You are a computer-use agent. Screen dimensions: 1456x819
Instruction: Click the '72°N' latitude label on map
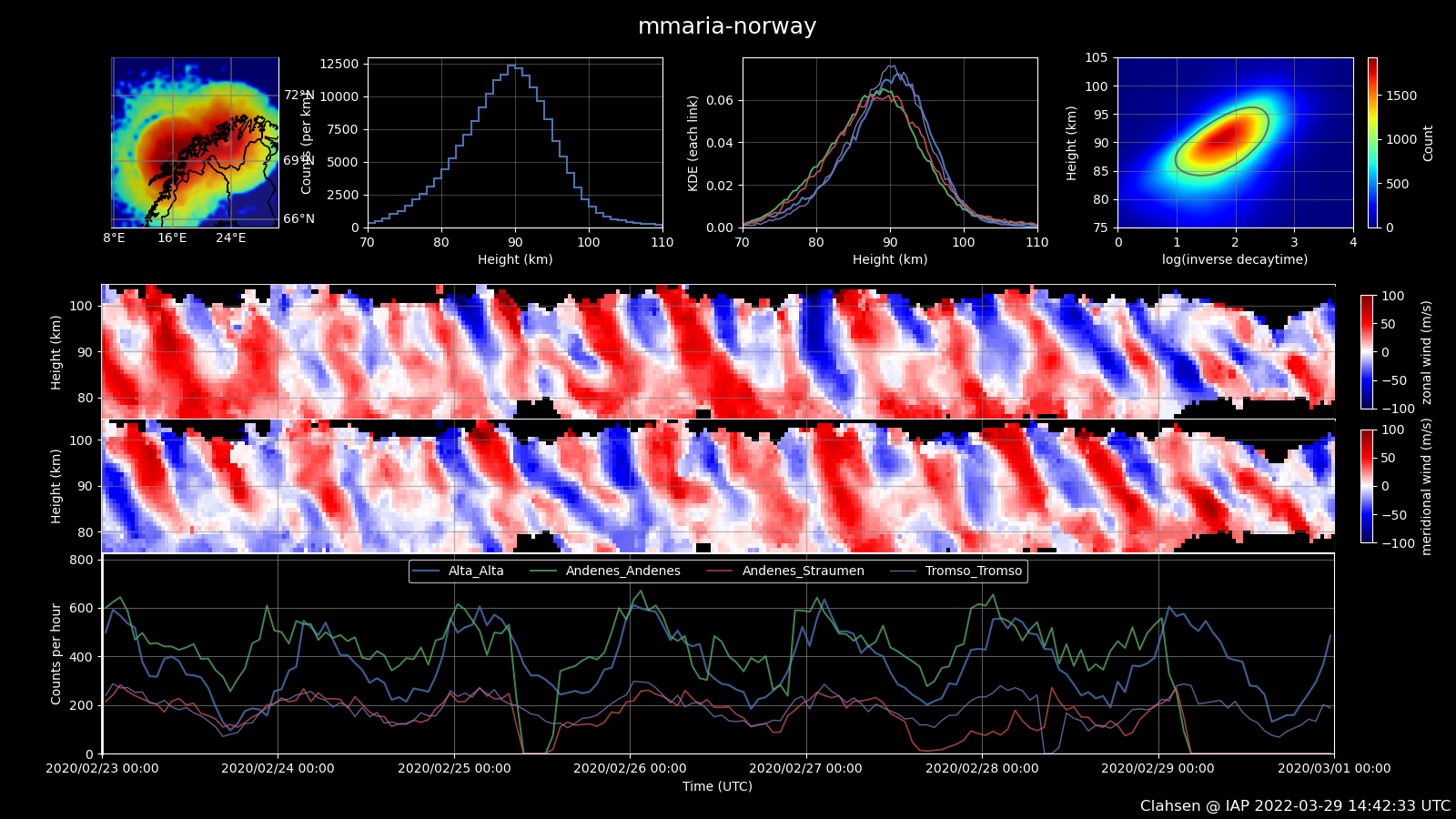[x=298, y=95]
